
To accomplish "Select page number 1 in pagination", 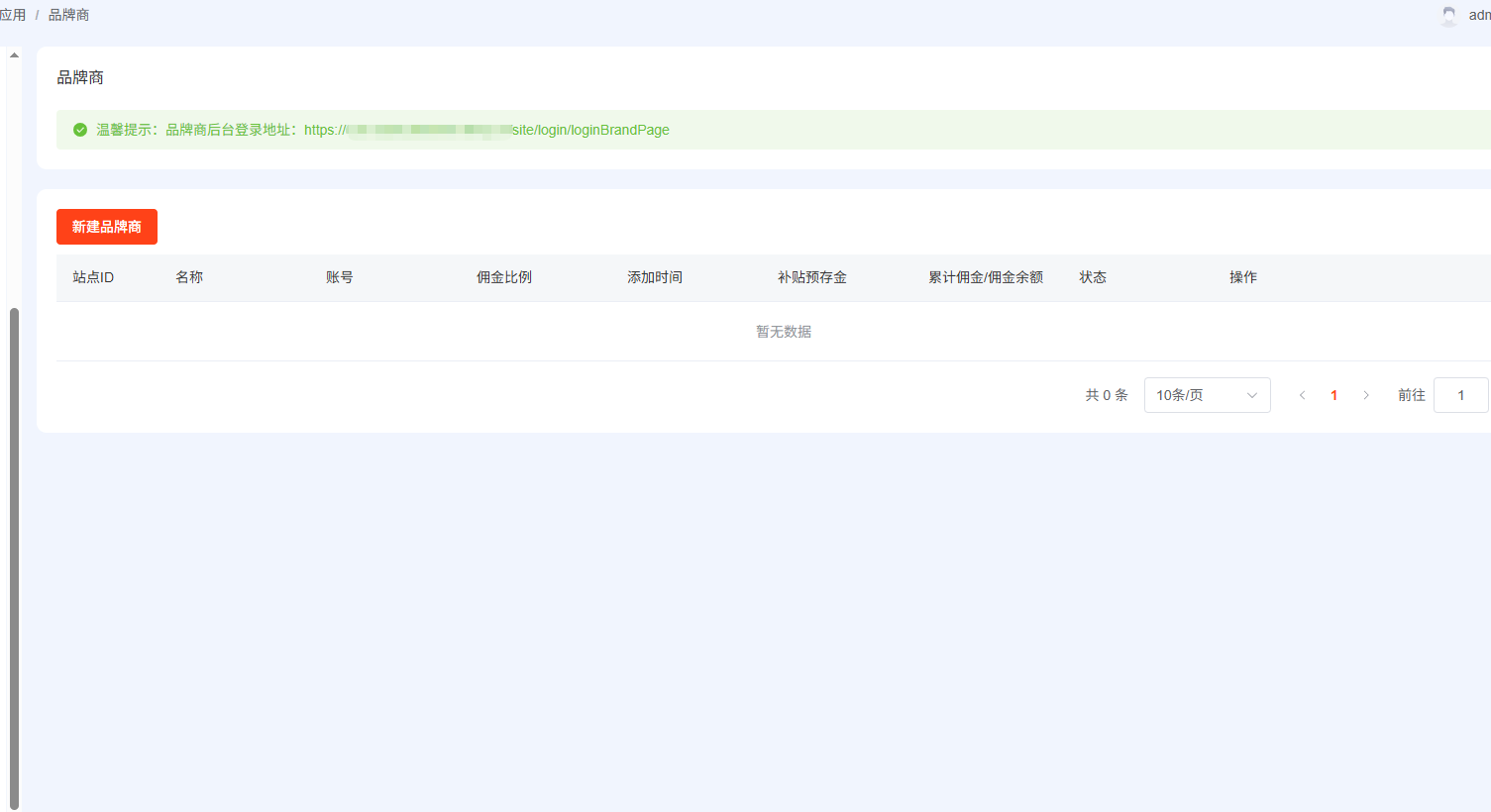I will [1333, 395].
